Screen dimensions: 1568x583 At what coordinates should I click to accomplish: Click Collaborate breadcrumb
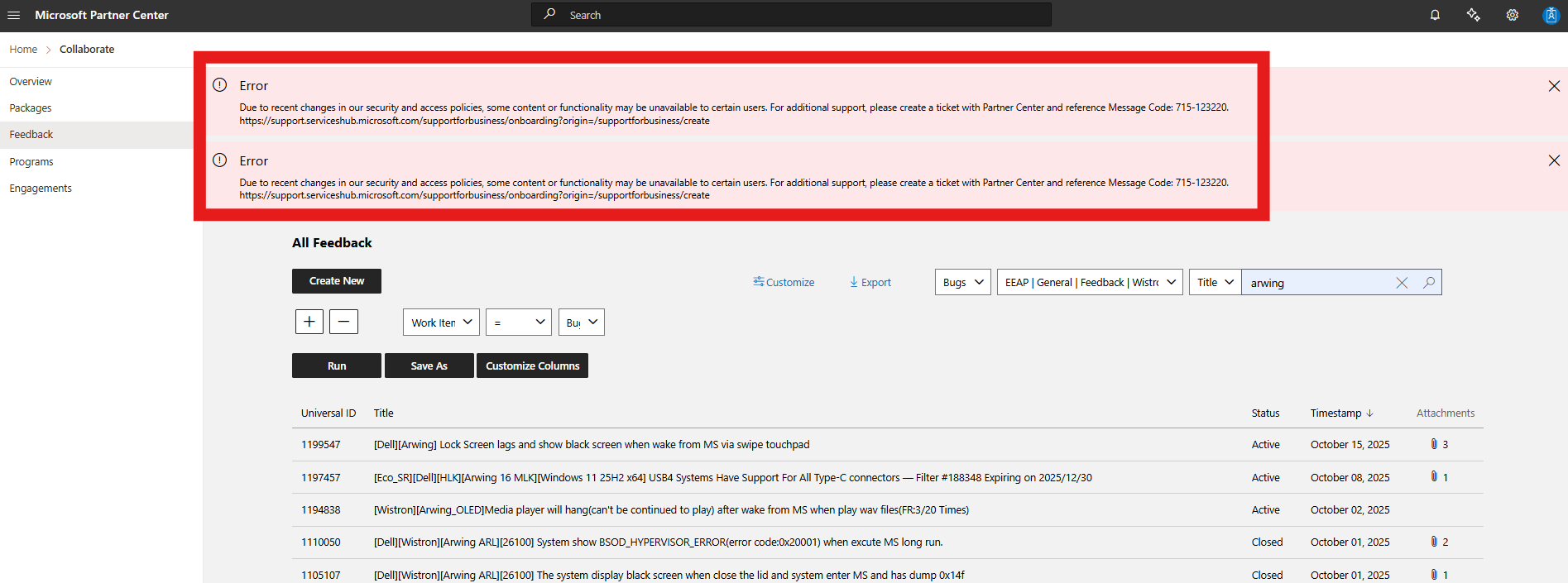tap(87, 50)
